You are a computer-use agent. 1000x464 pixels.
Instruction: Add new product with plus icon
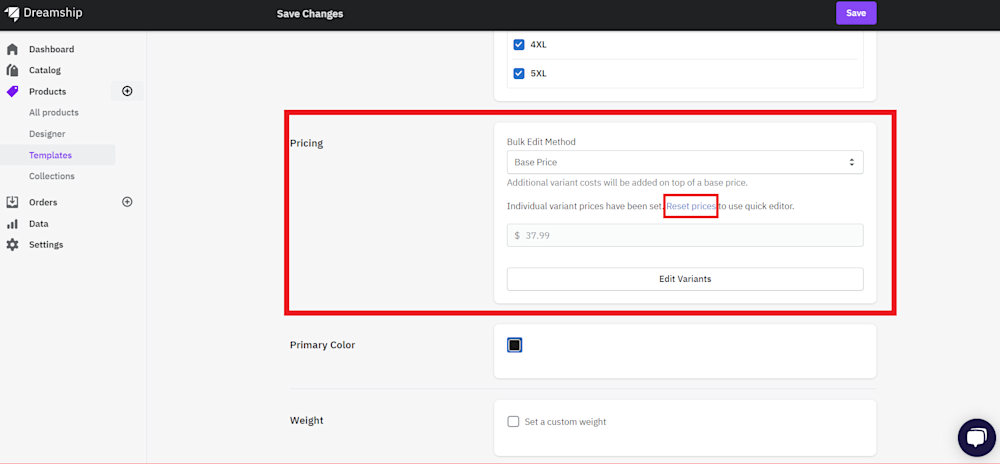pyautogui.click(x=127, y=91)
